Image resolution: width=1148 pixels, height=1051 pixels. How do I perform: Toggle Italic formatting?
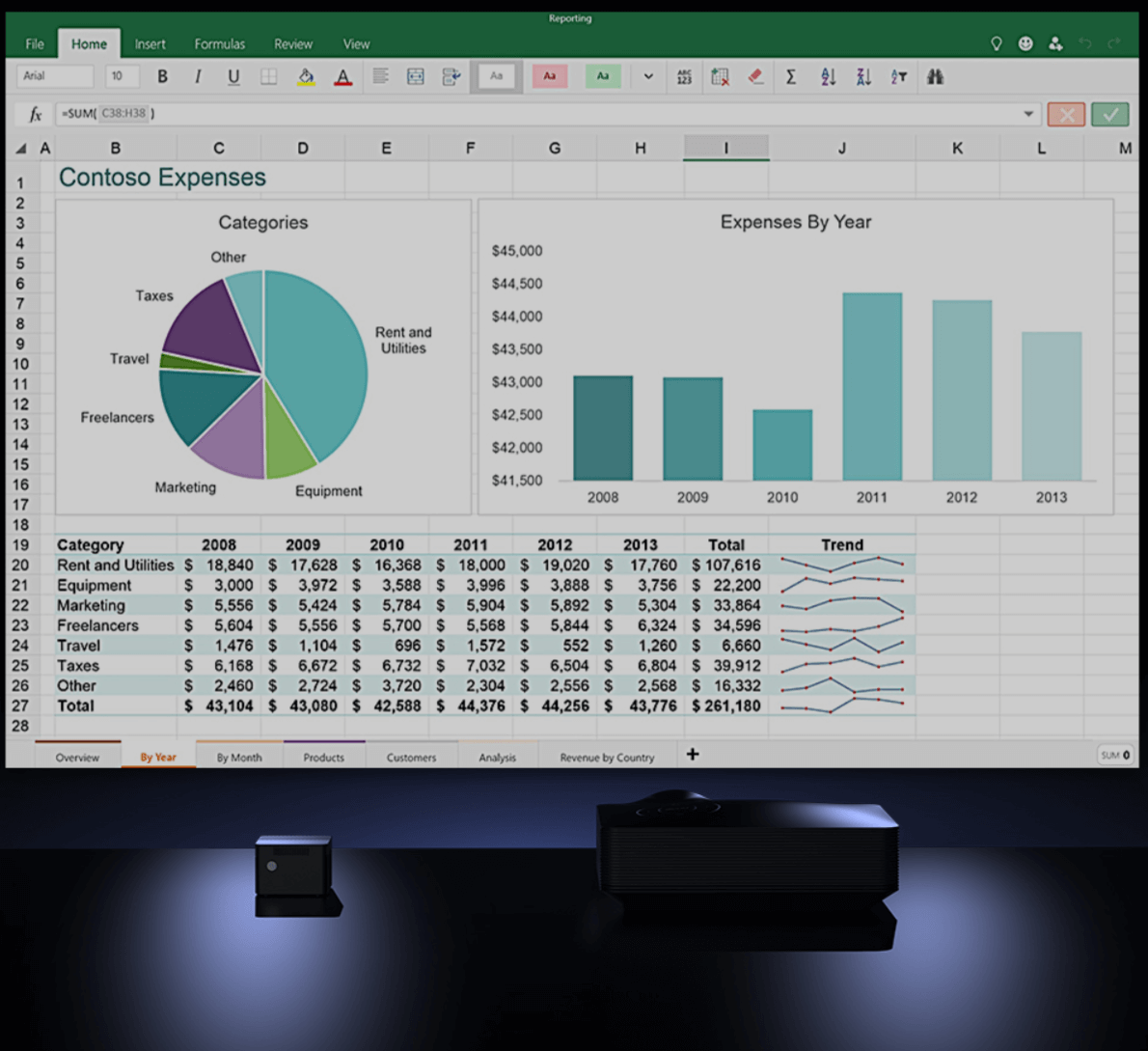198,77
